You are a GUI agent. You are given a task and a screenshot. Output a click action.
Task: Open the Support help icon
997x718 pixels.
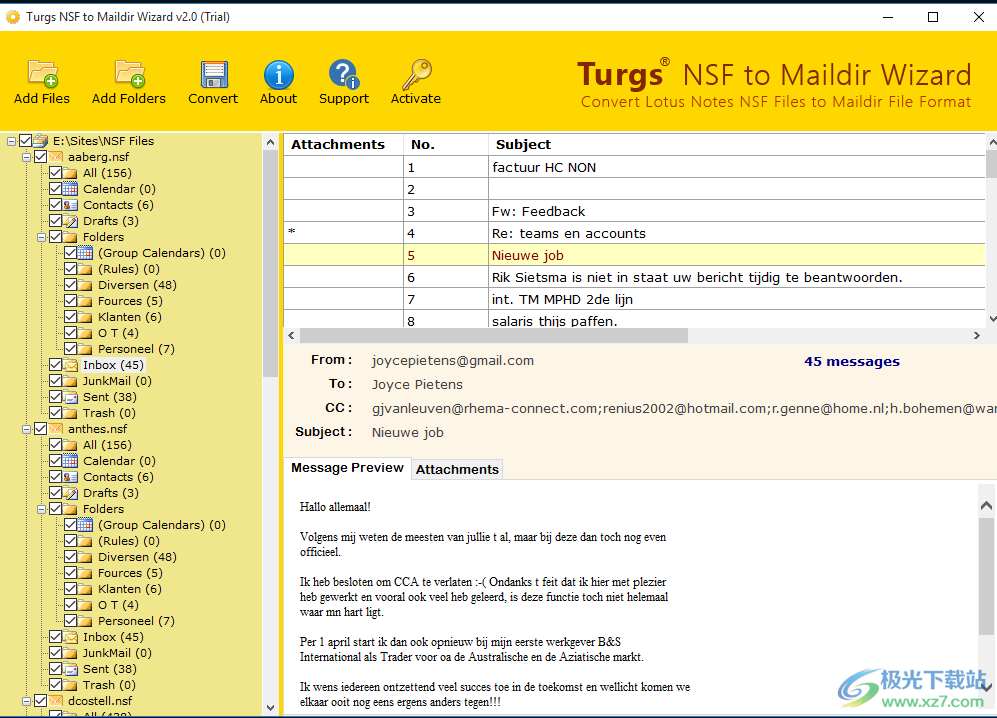tap(344, 74)
